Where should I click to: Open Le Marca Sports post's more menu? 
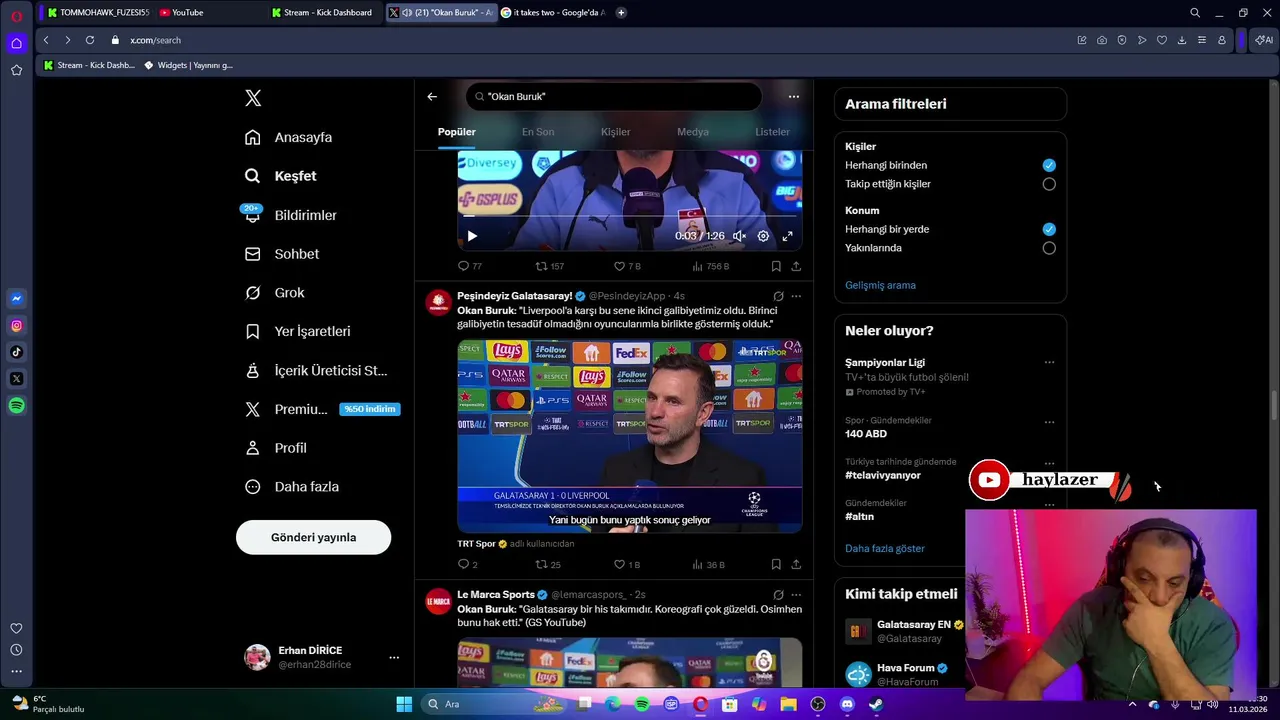click(x=796, y=594)
